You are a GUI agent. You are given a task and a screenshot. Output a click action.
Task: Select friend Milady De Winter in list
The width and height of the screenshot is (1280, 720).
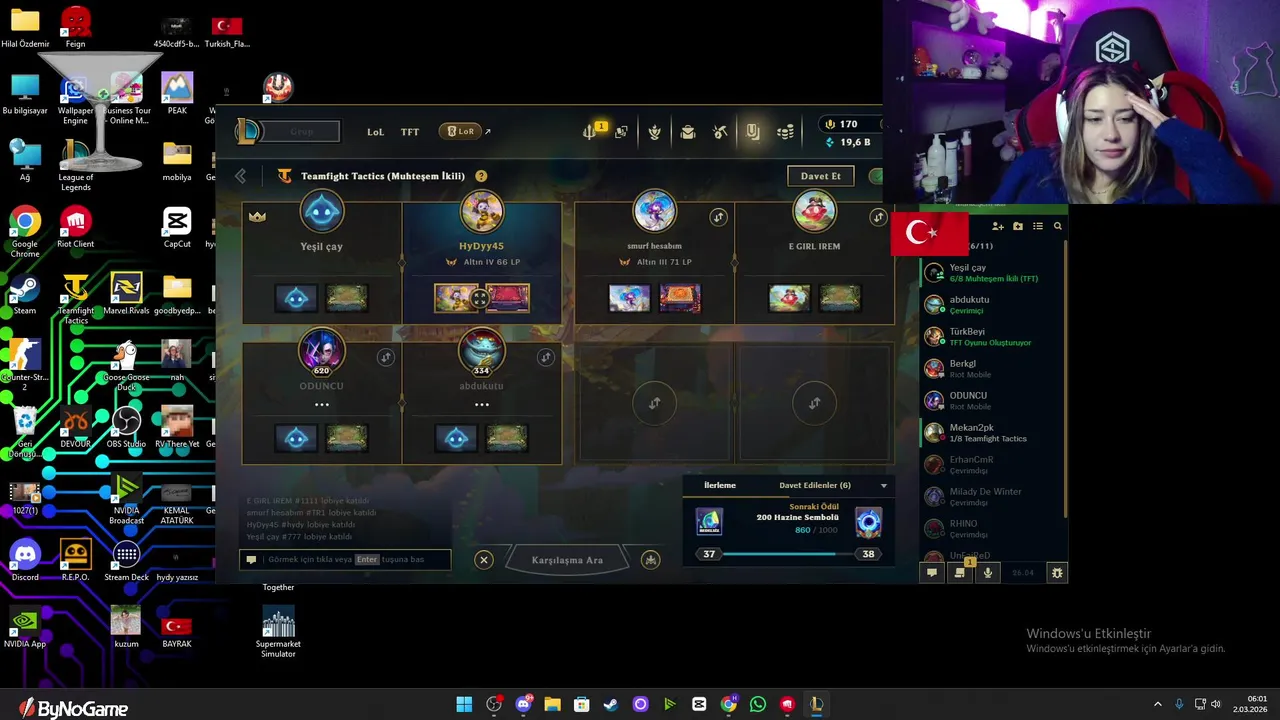(990, 496)
